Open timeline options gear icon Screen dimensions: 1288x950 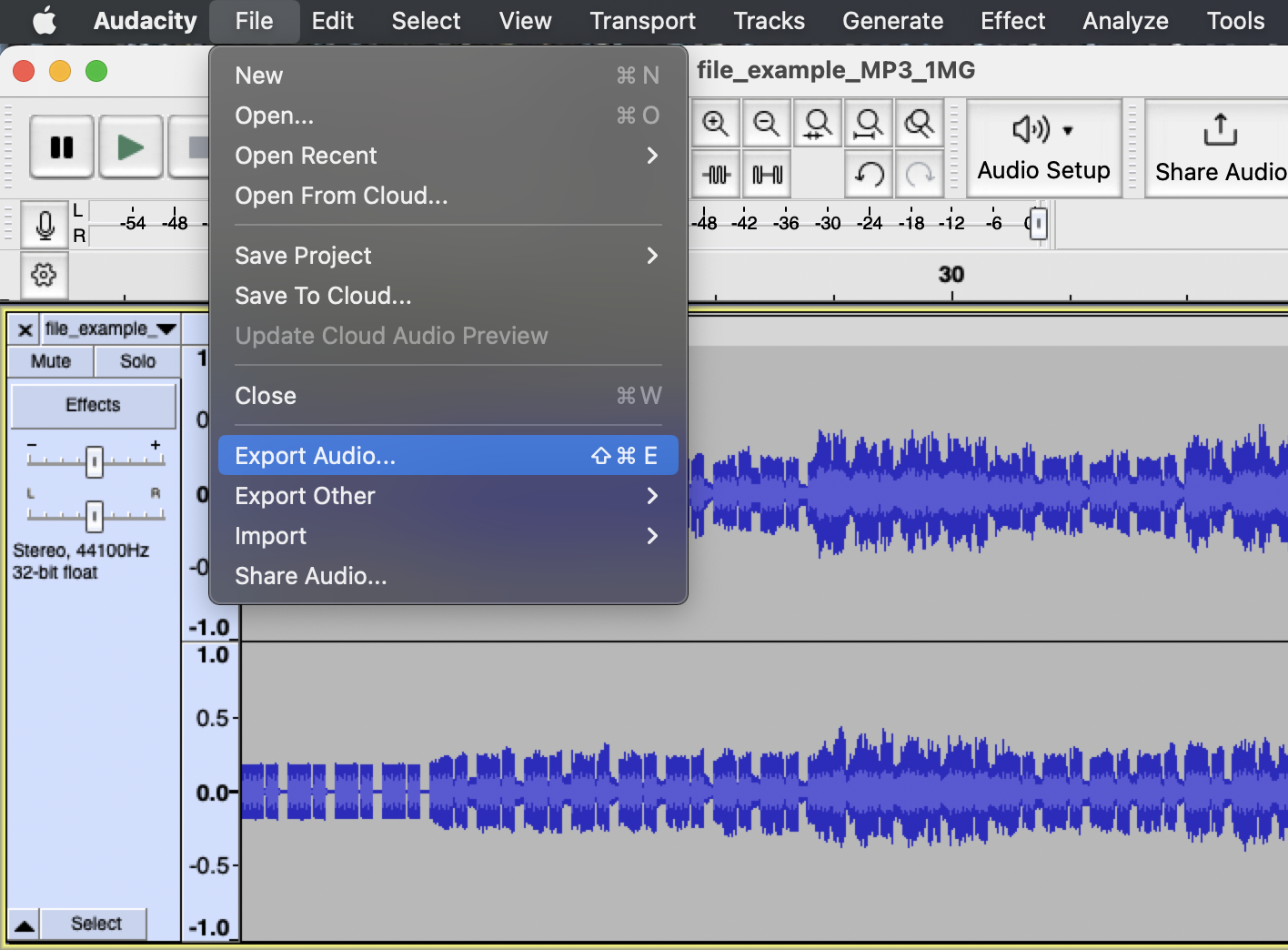(44, 275)
